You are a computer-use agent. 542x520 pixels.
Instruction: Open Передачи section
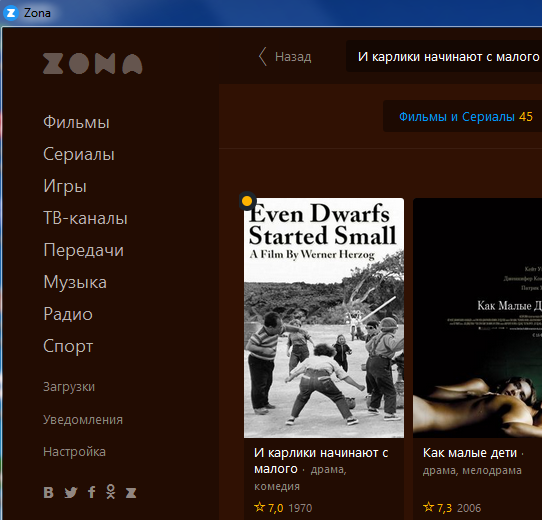(84, 250)
